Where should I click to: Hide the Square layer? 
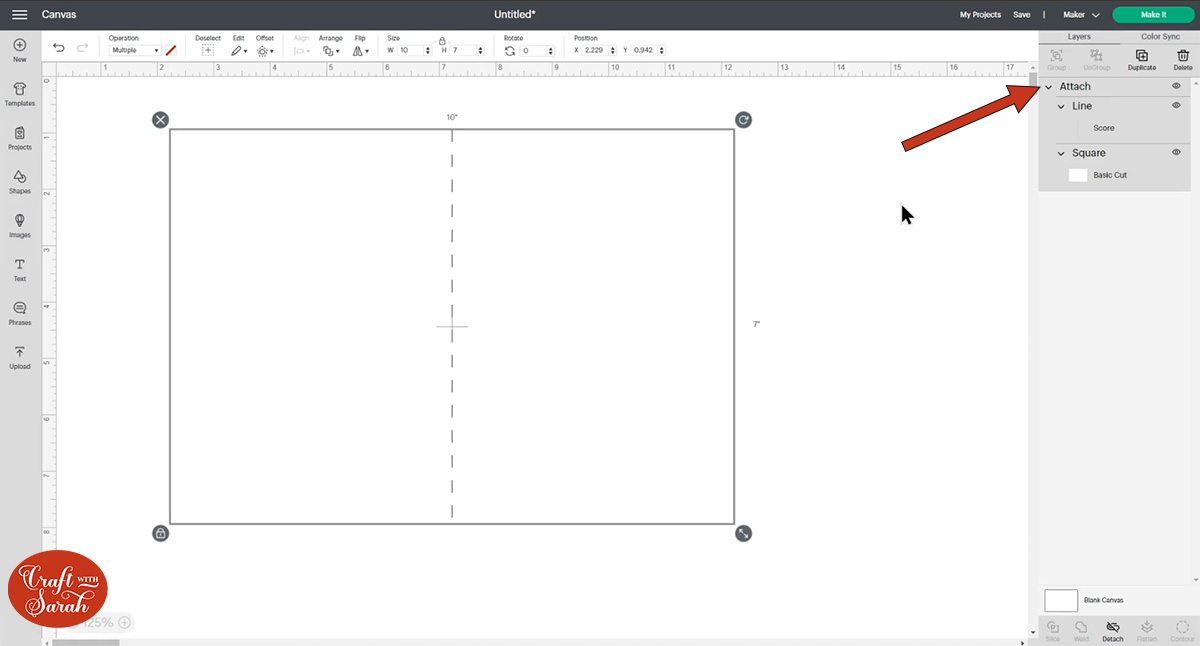point(1176,152)
